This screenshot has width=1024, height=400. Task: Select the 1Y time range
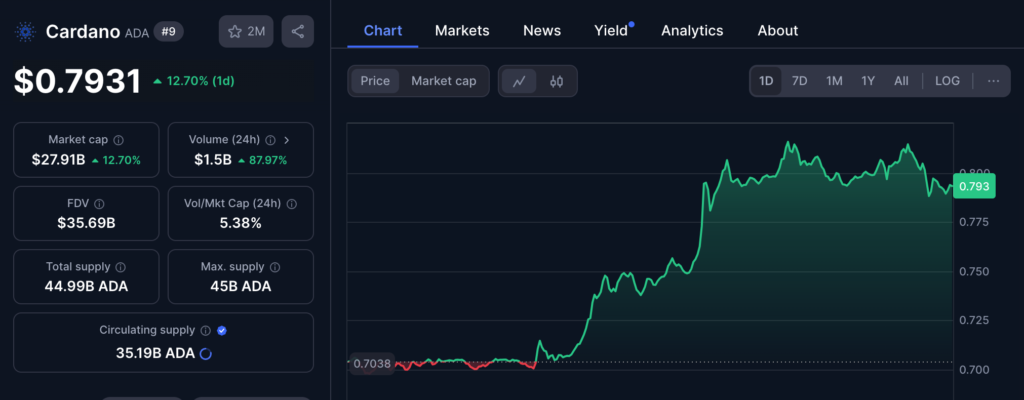[x=867, y=81]
